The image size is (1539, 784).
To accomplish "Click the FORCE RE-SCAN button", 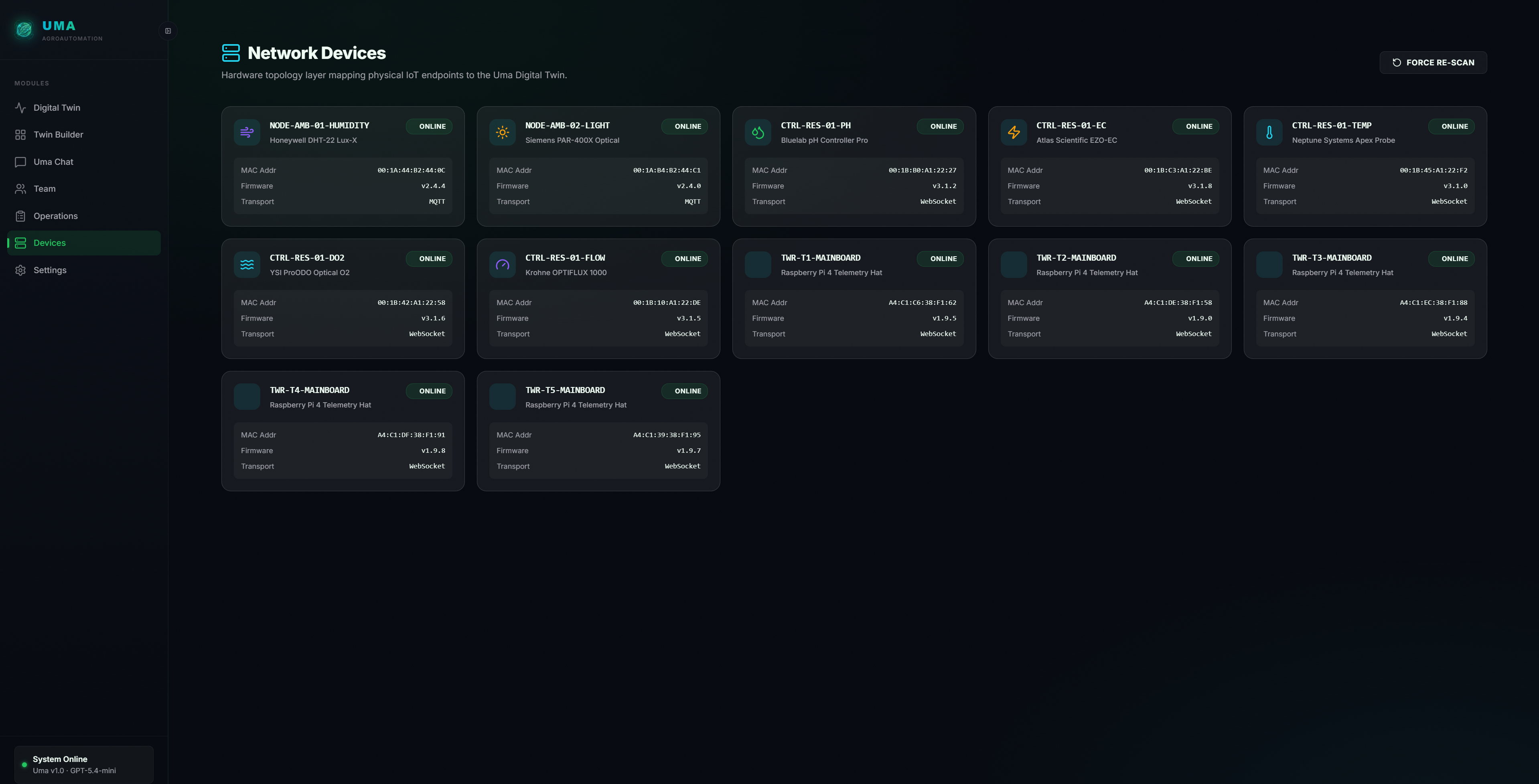I will pyautogui.click(x=1433, y=63).
